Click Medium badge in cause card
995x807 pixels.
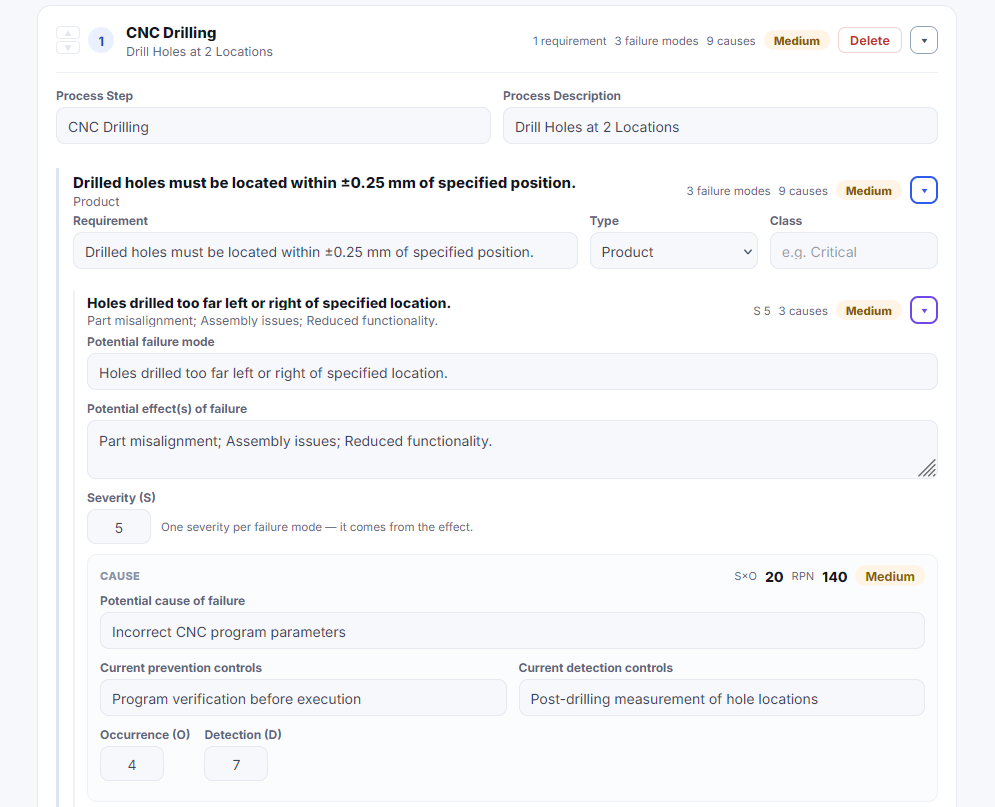[890, 577]
